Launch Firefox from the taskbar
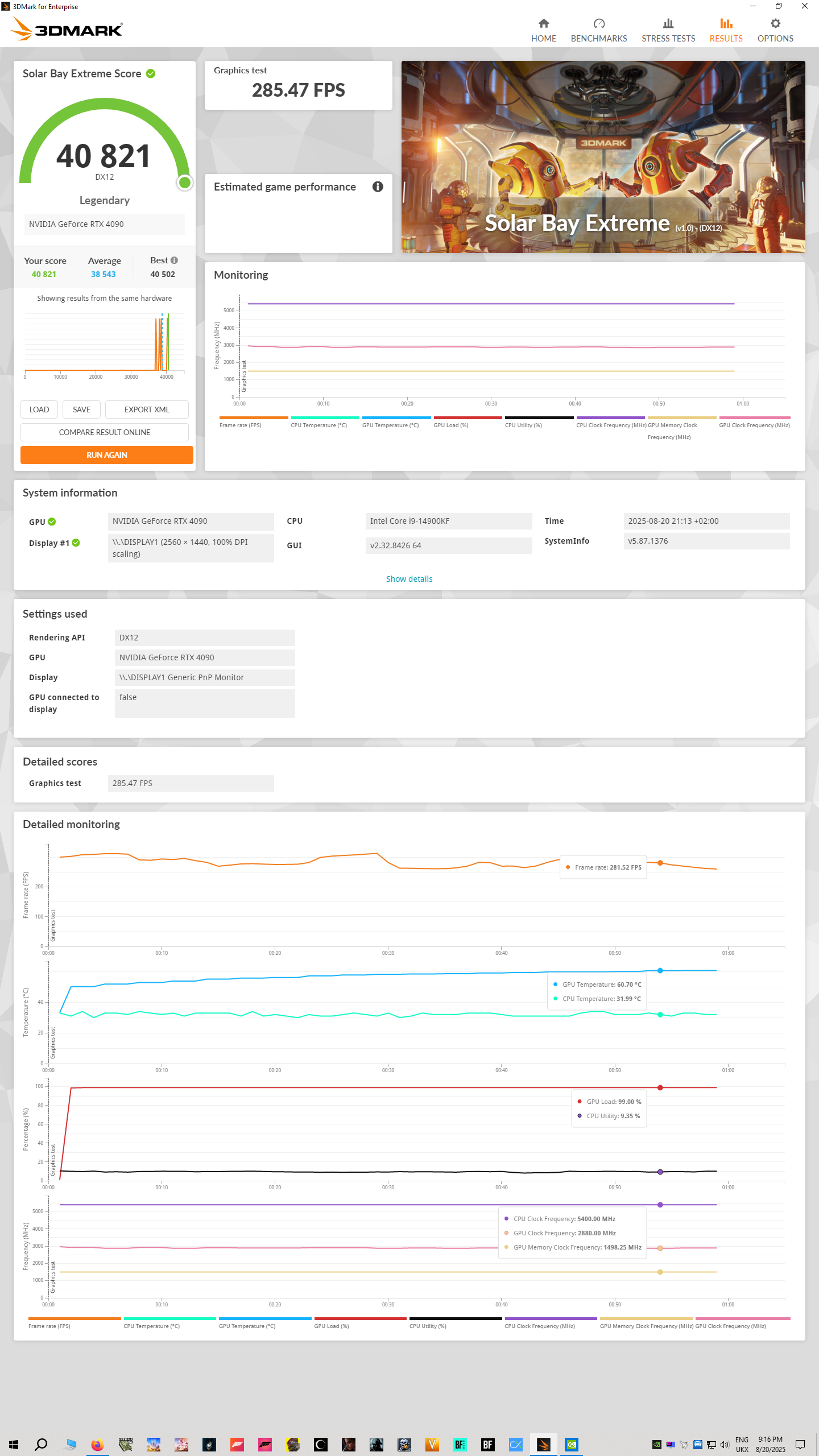This screenshot has height=1456, width=819. click(x=97, y=1444)
